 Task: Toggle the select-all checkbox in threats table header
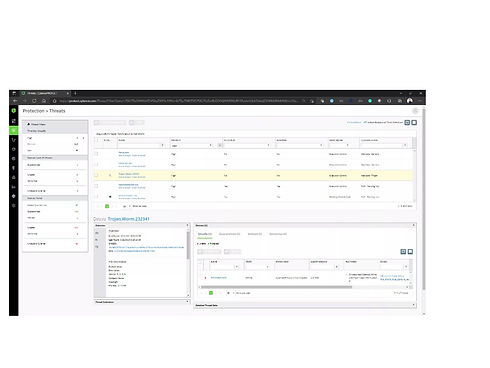tap(97, 140)
